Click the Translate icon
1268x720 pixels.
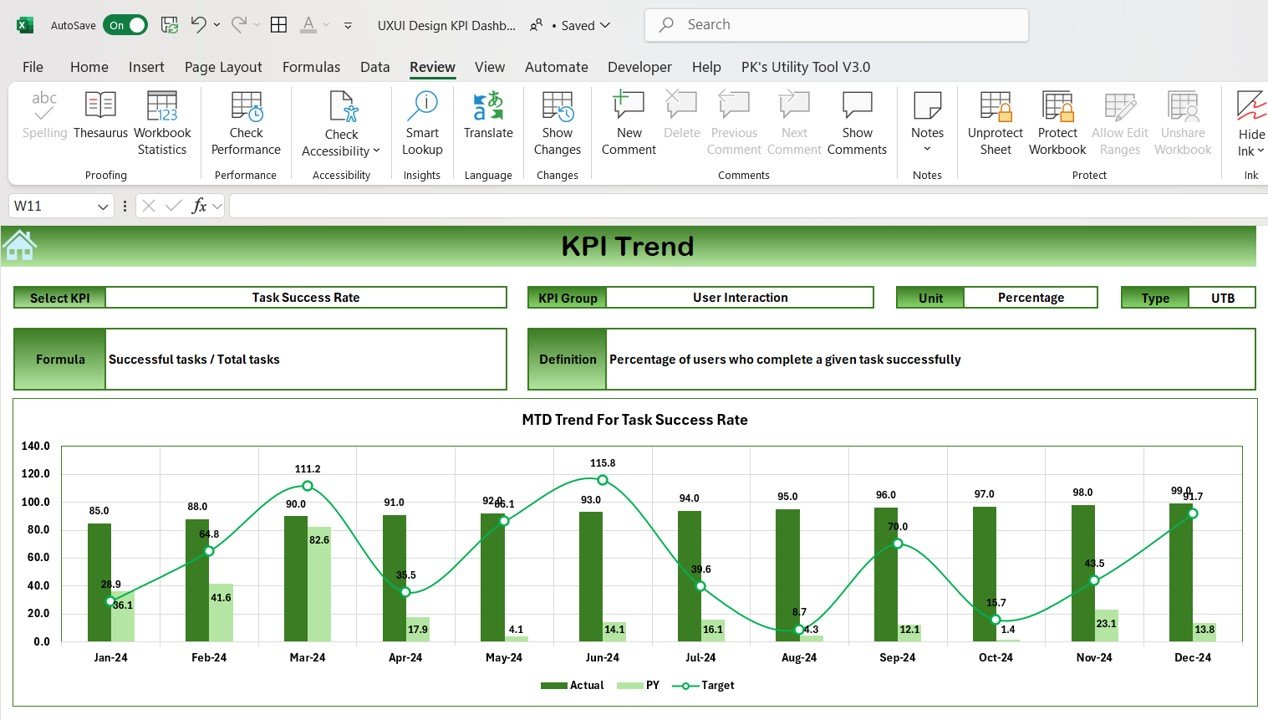point(488,107)
